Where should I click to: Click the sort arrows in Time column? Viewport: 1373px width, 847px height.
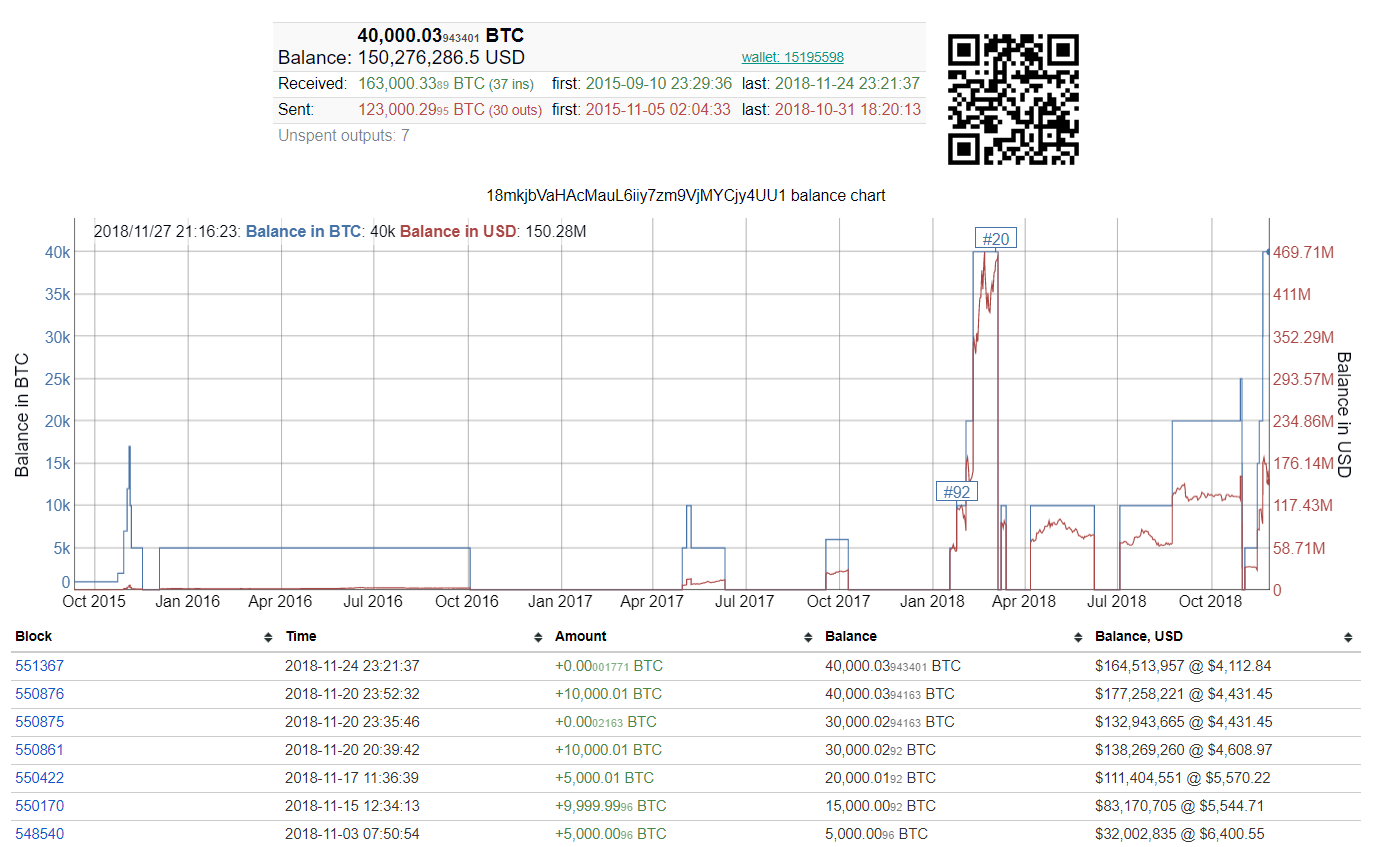pos(537,637)
